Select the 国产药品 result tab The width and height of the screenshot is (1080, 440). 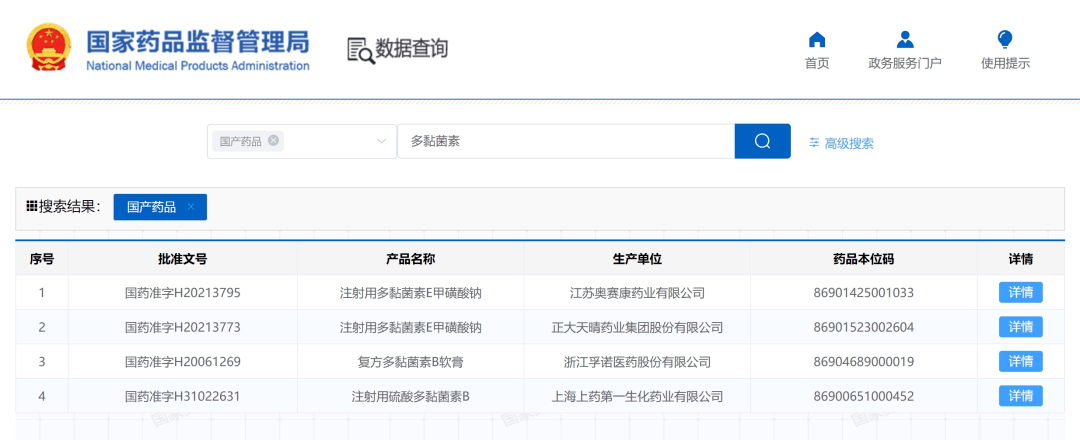(x=160, y=207)
